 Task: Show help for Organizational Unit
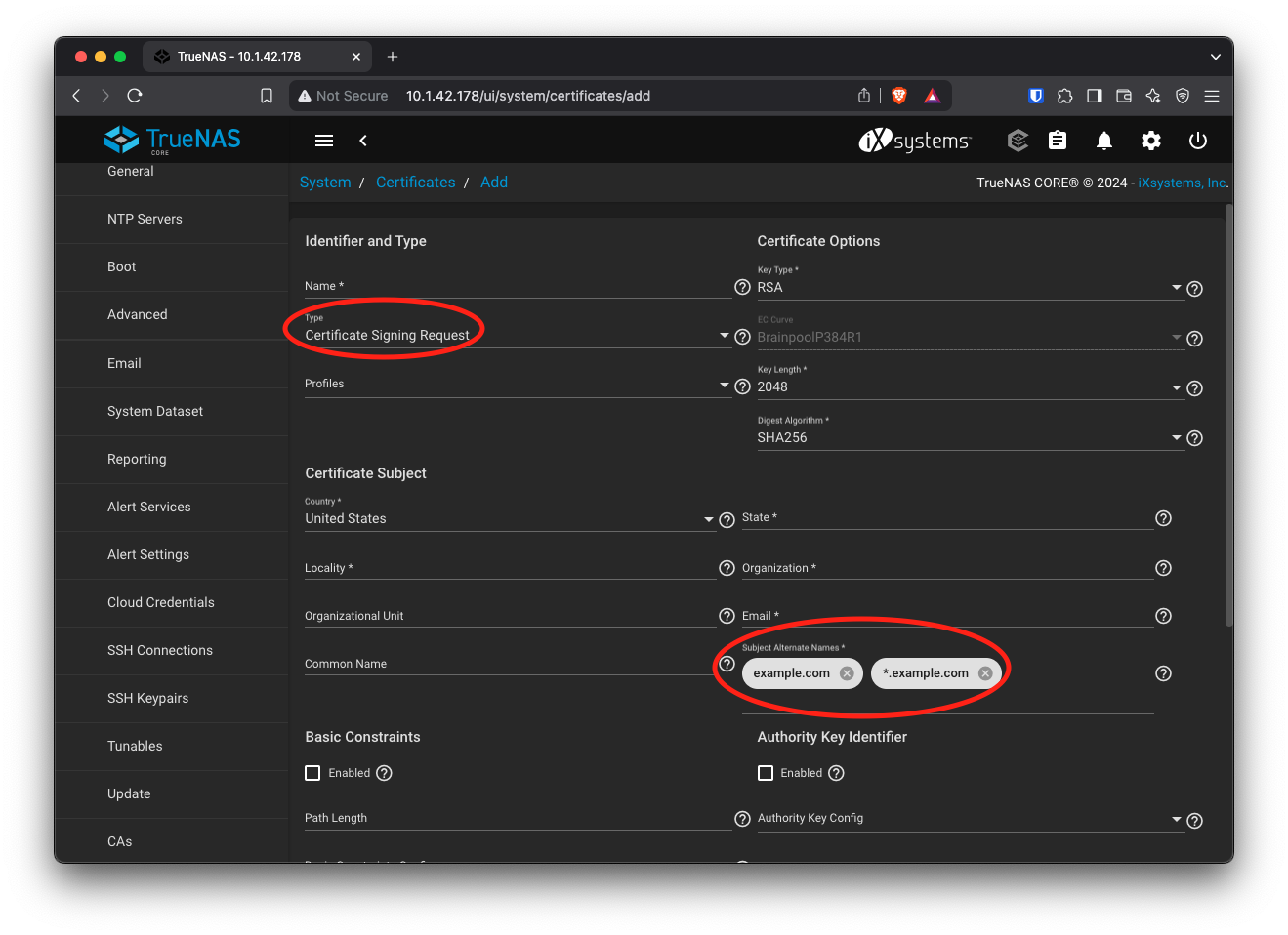[x=727, y=616]
